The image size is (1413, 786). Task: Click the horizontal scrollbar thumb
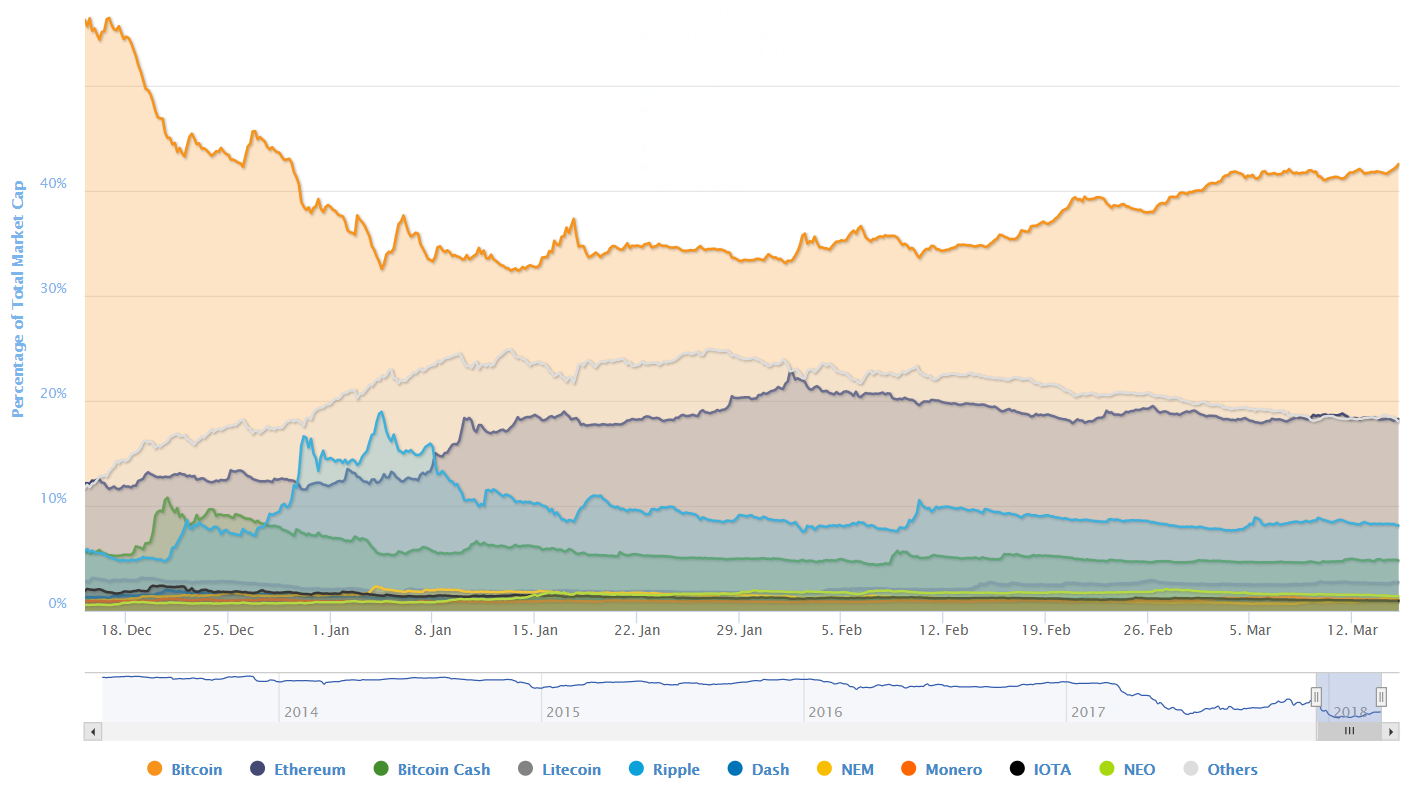(x=1349, y=731)
